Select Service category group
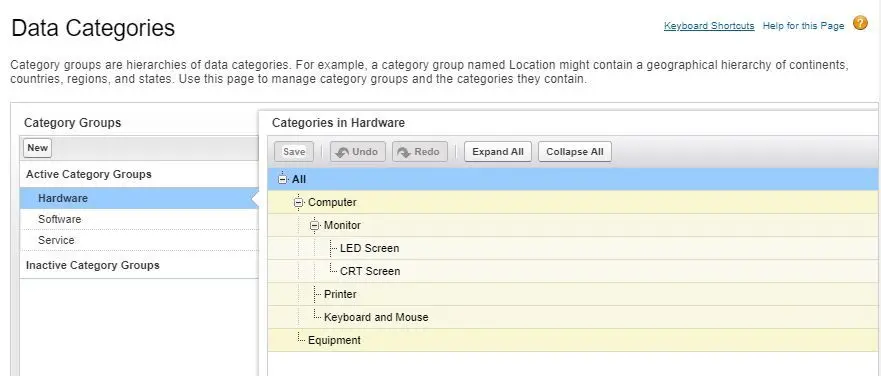Viewport: 881px width, 376px height. coord(139,240)
